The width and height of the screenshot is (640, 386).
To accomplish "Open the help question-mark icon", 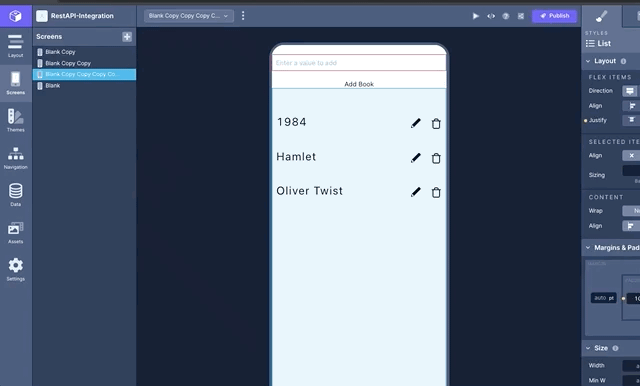I will tap(506, 16).
